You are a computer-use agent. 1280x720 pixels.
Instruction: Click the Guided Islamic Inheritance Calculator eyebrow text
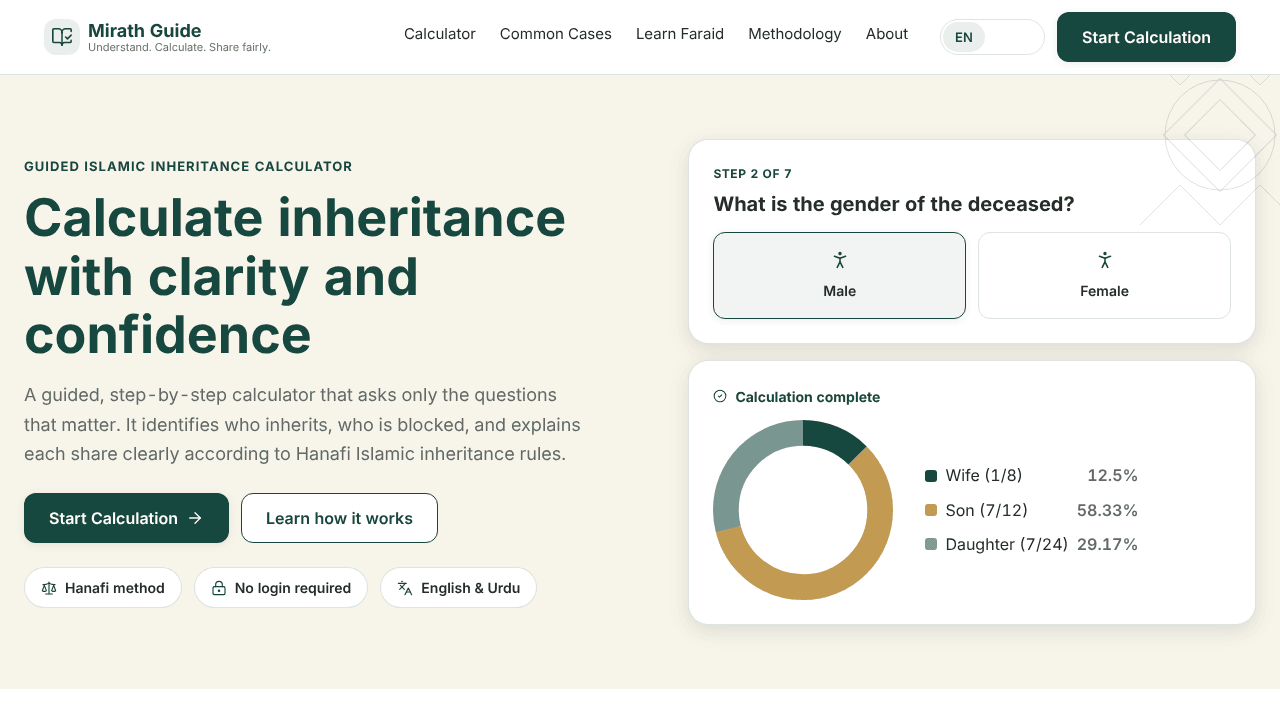[188, 167]
